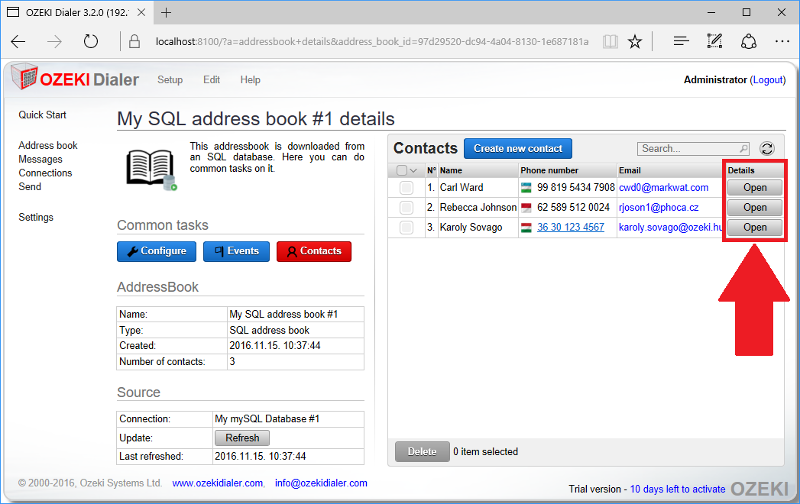The image size is (800, 504).
Task: Open the reading view icon in address bar
Action: (x=606, y=42)
